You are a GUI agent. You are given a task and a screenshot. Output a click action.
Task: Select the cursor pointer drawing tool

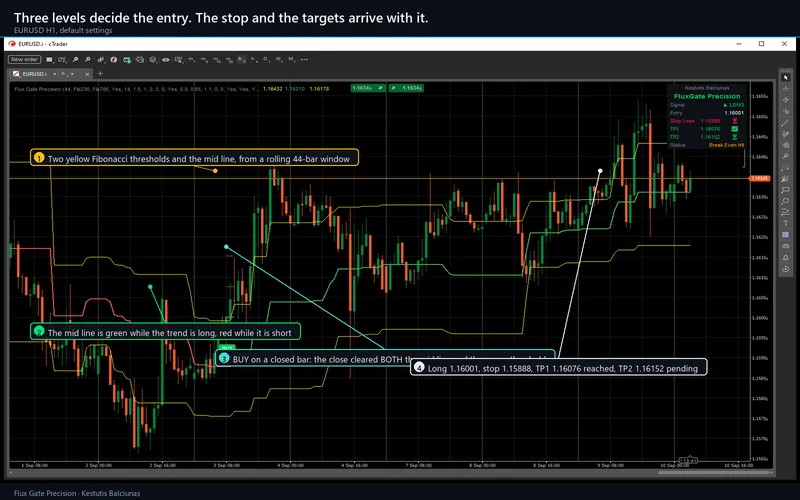(786, 77)
